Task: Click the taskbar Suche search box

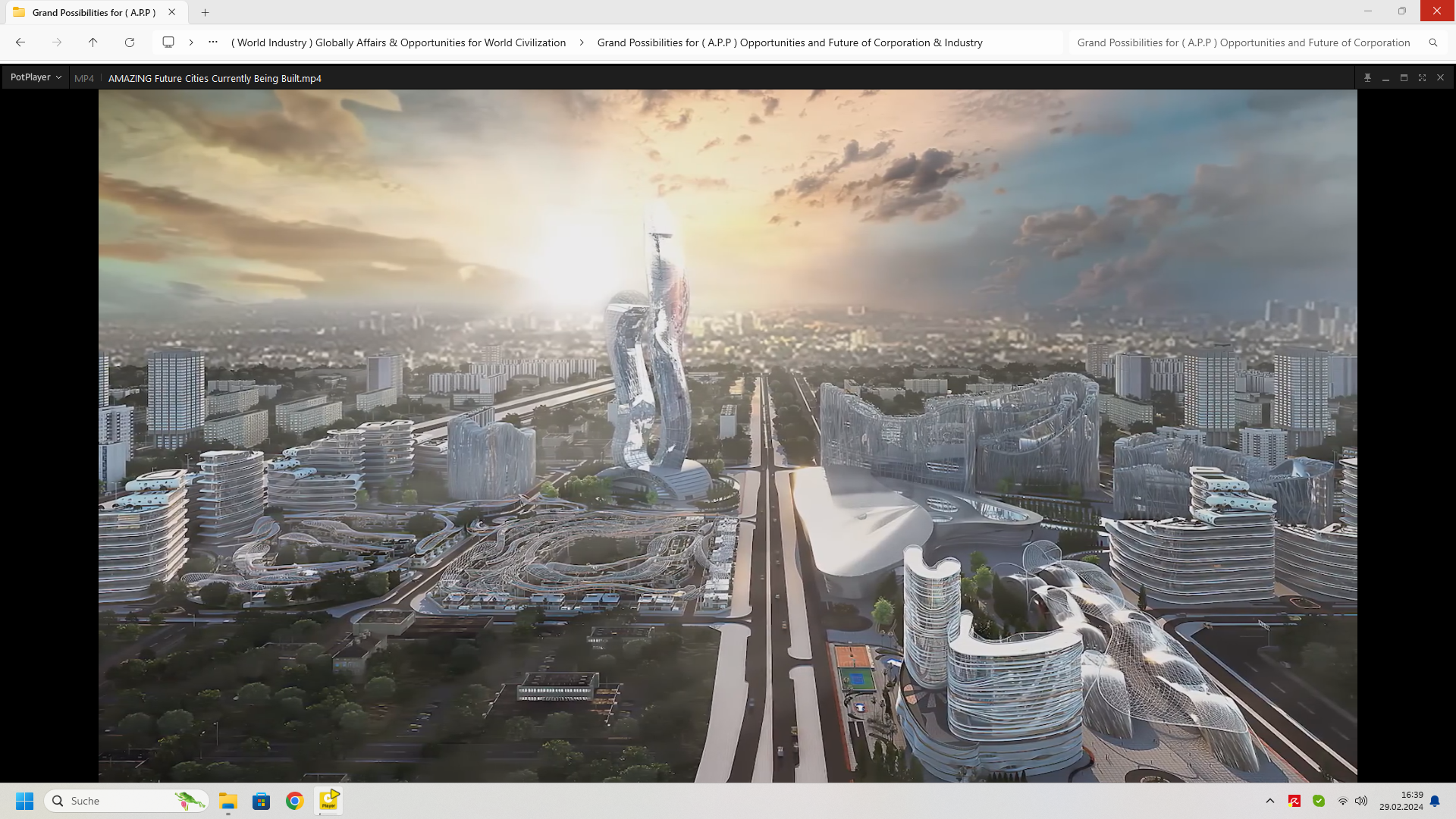Action: pos(126,801)
